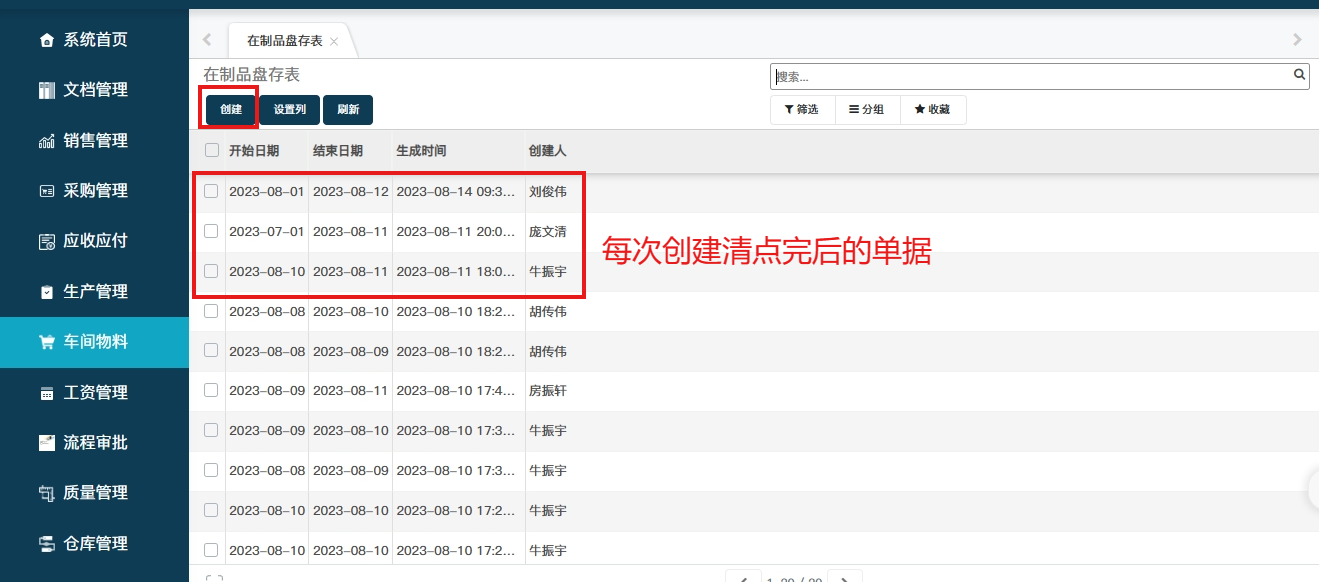Viewport: 1319px width, 582px height.
Task: Click the 文档管理 sidebar icon
Action: pyautogui.click(x=46, y=90)
